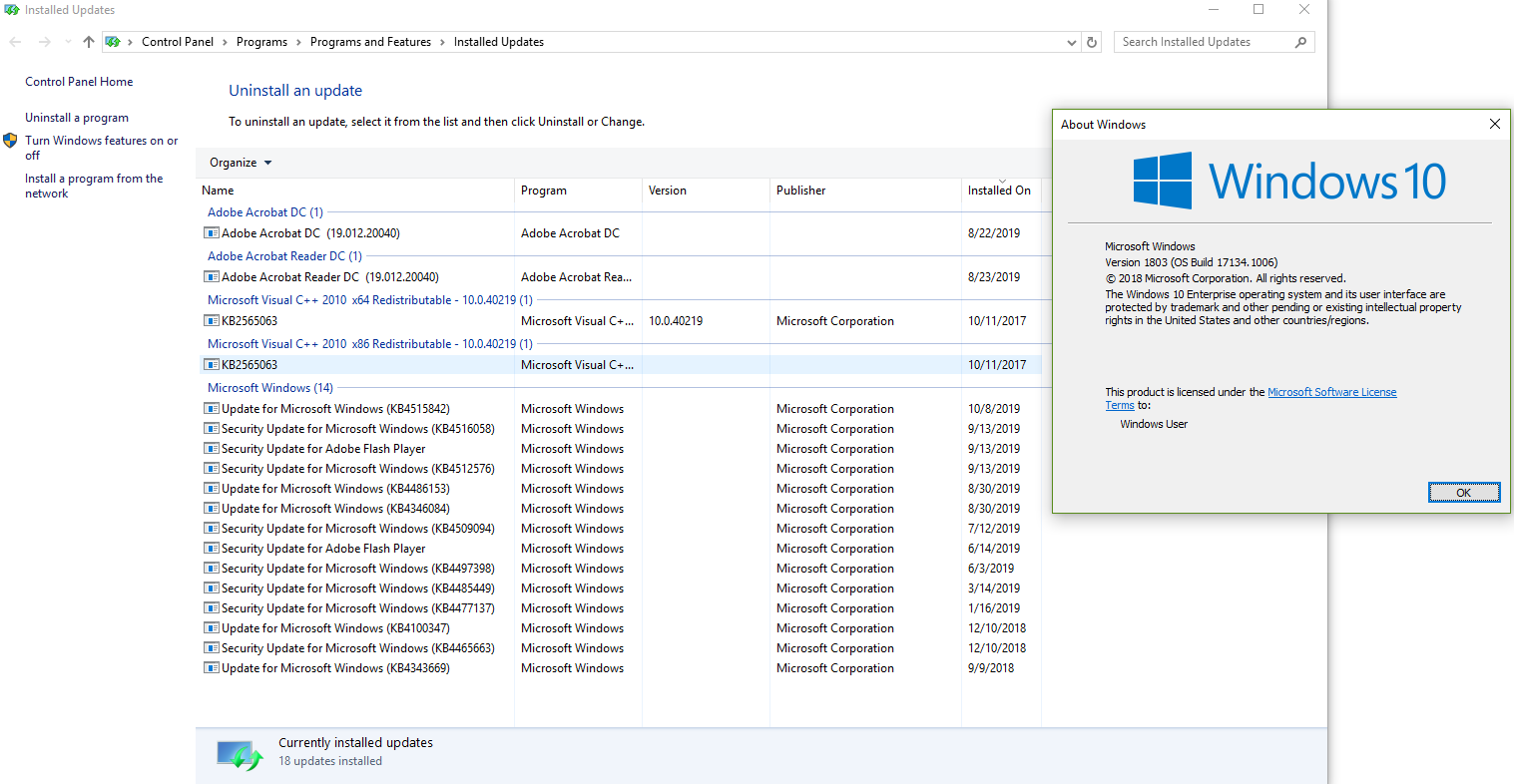Click icon of KB4486153 update row
The width and height of the screenshot is (1514, 784).
tap(212, 489)
